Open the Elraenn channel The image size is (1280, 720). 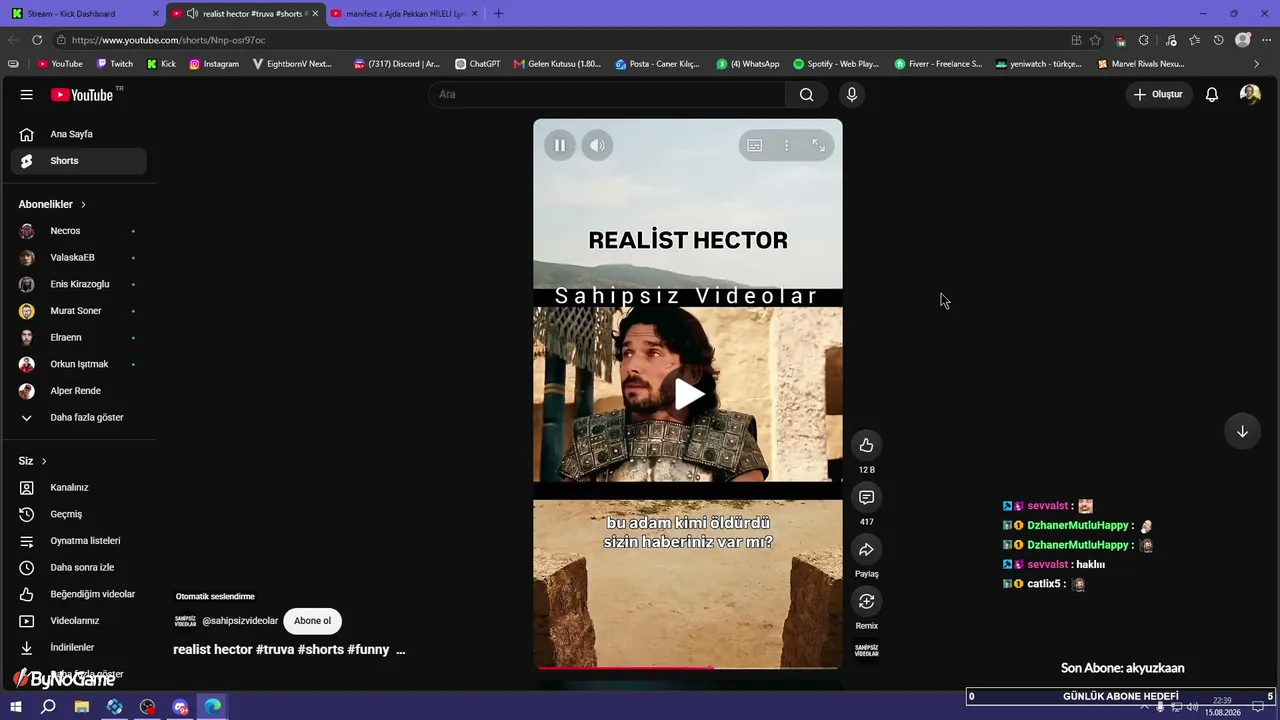click(x=79, y=338)
